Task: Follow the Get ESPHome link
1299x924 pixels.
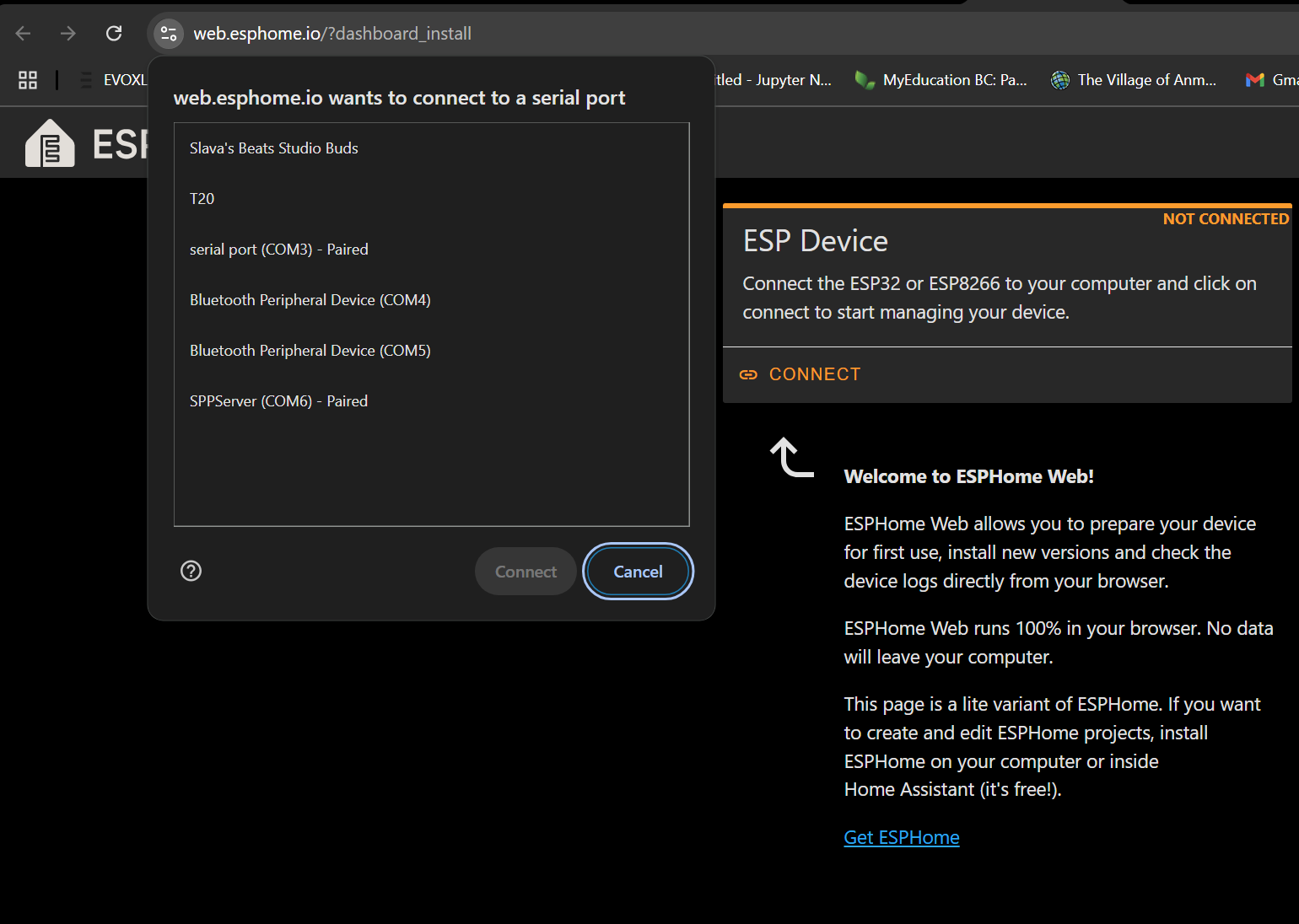Action: coord(902,838)
